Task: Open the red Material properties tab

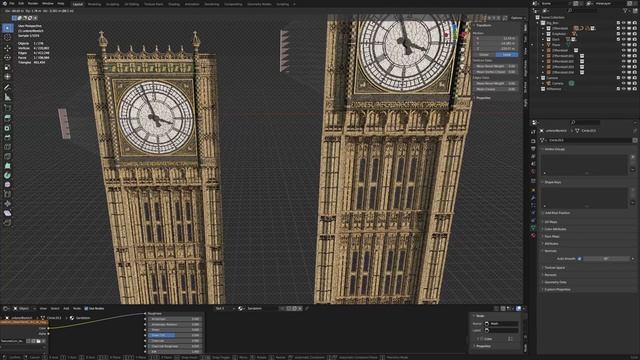Action: tap(533, 236)
